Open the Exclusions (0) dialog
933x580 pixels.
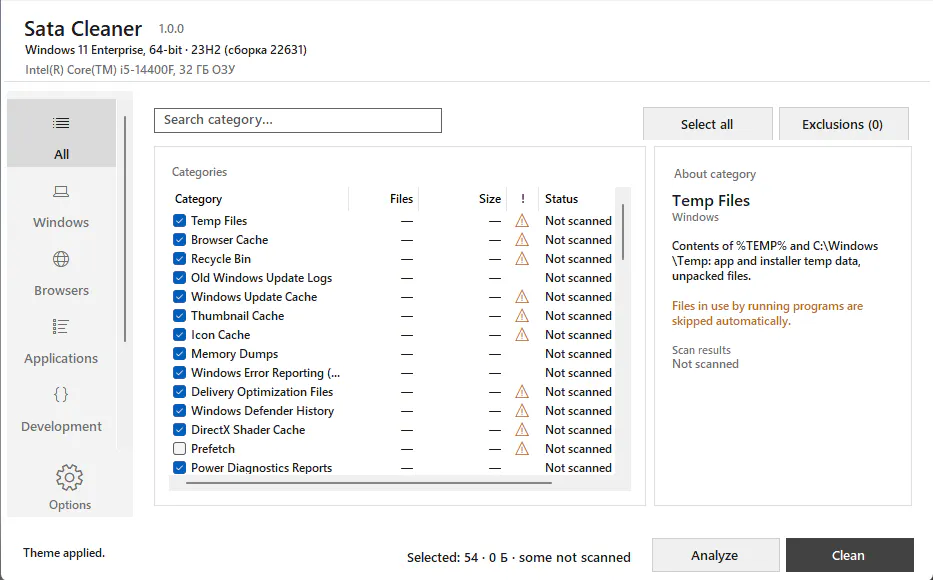843,124
